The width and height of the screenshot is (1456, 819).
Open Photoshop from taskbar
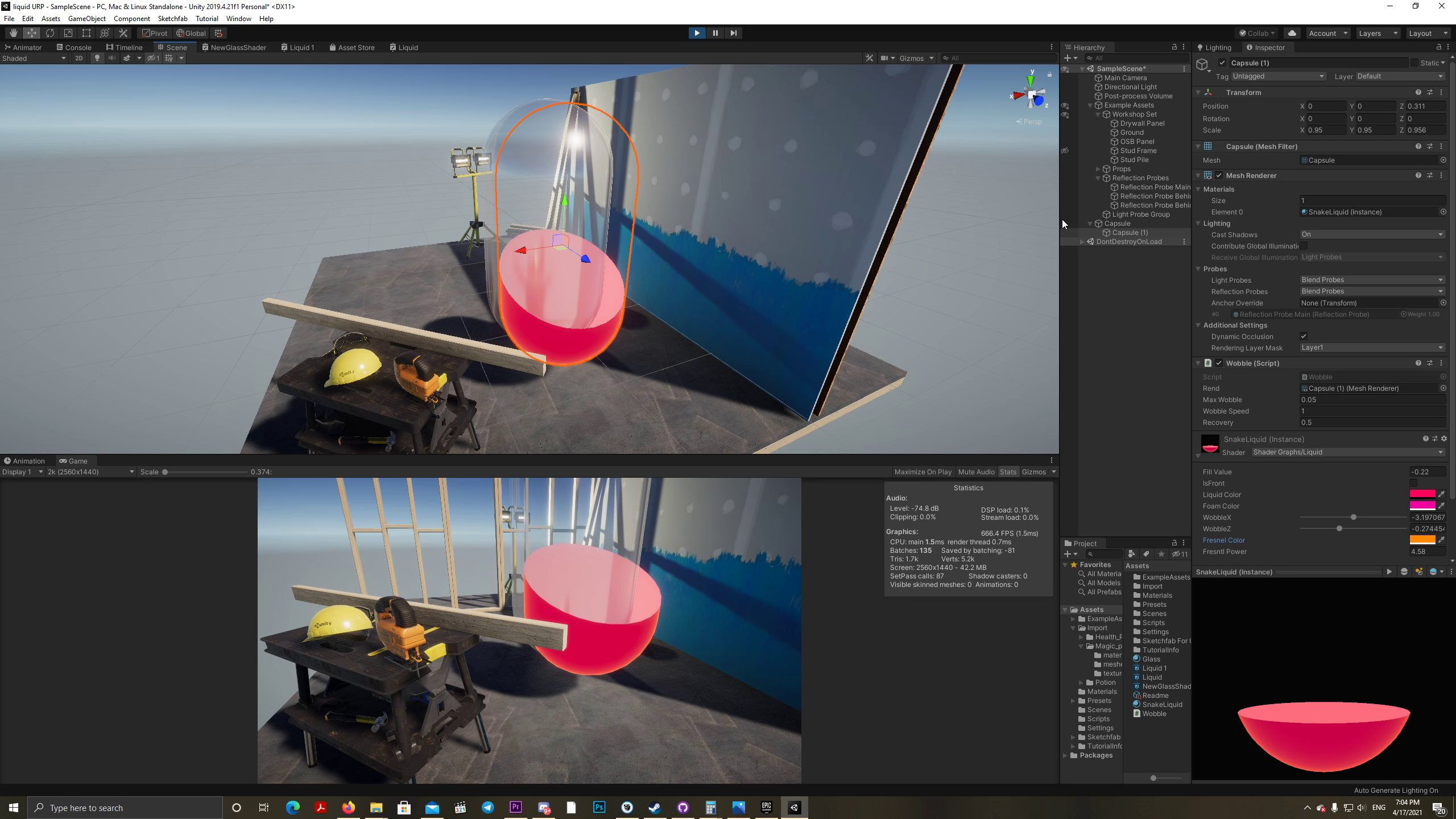click(x=599, y=808)
